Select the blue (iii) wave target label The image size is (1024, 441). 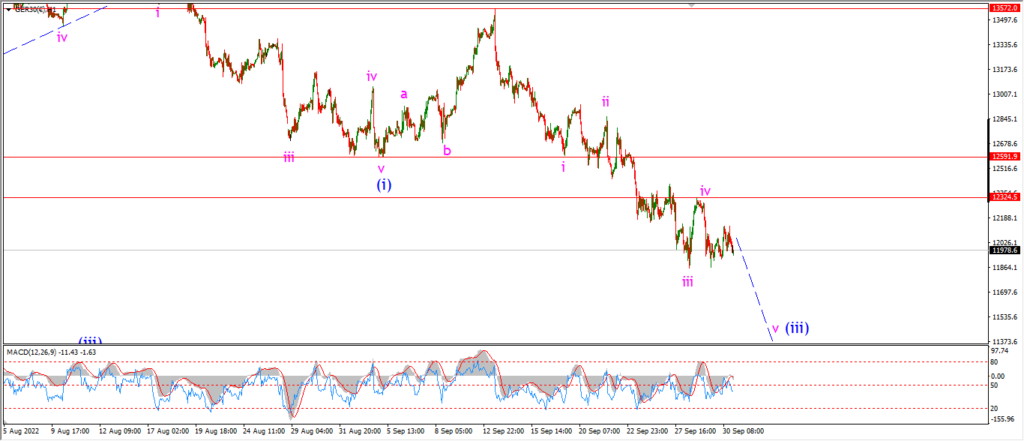click(x=797, y=328)
